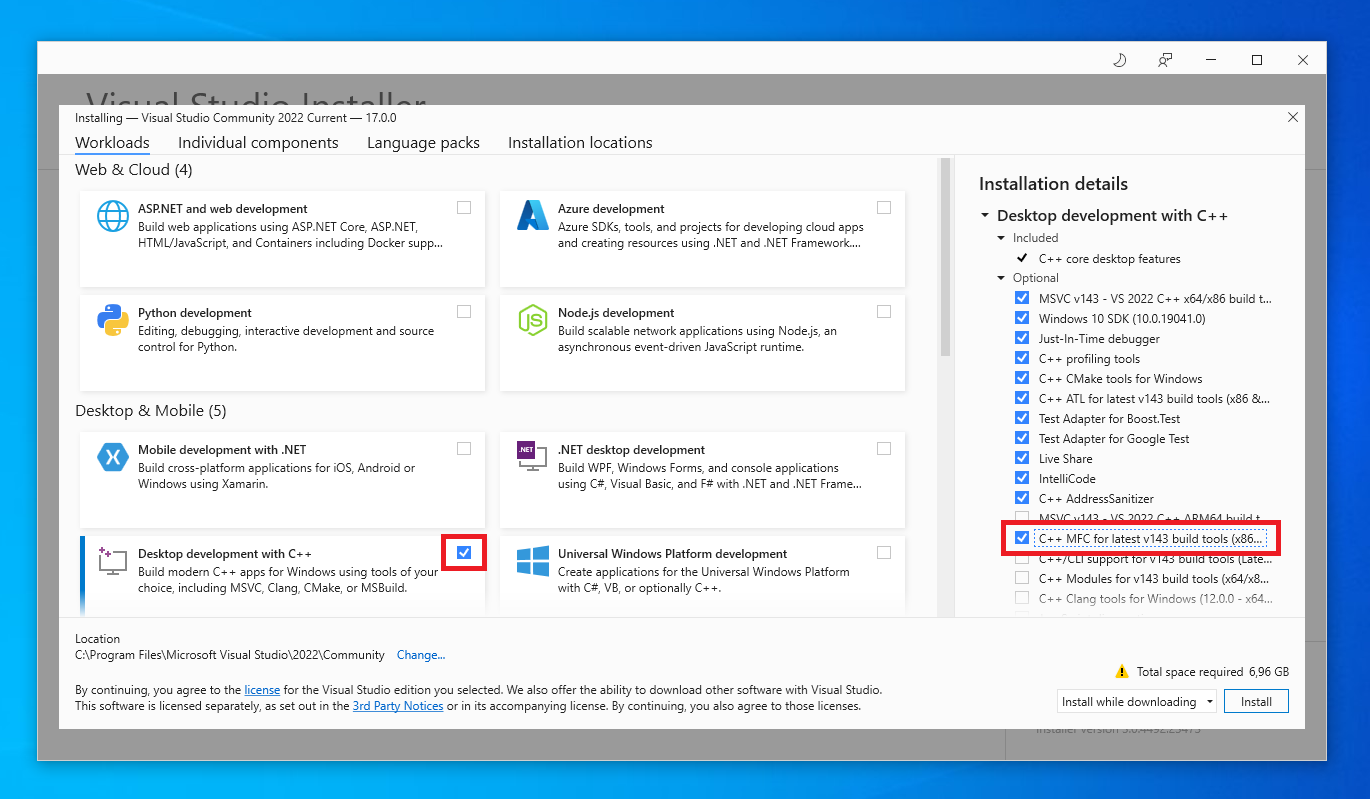Toggle dark theme moon icon in title bar
Viewport: 1370px width, 799px height.
[1120, 60]
